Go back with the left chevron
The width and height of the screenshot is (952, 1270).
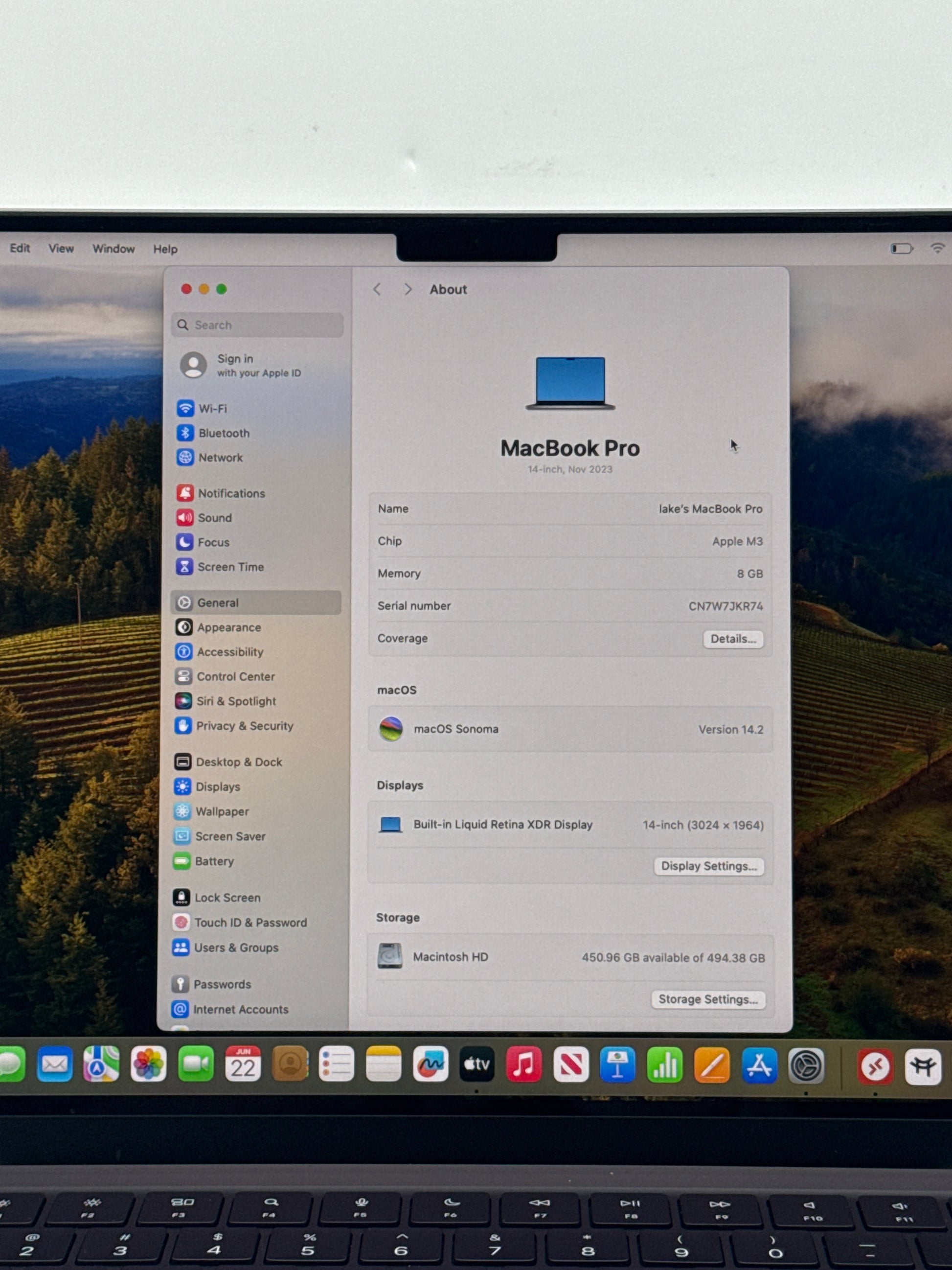(x=377, y=289)
